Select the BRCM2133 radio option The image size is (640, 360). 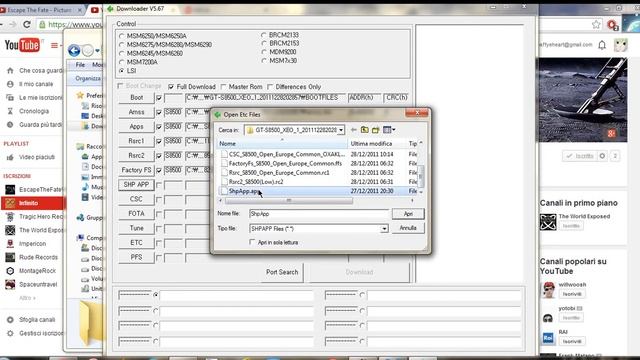click(264, 35)
